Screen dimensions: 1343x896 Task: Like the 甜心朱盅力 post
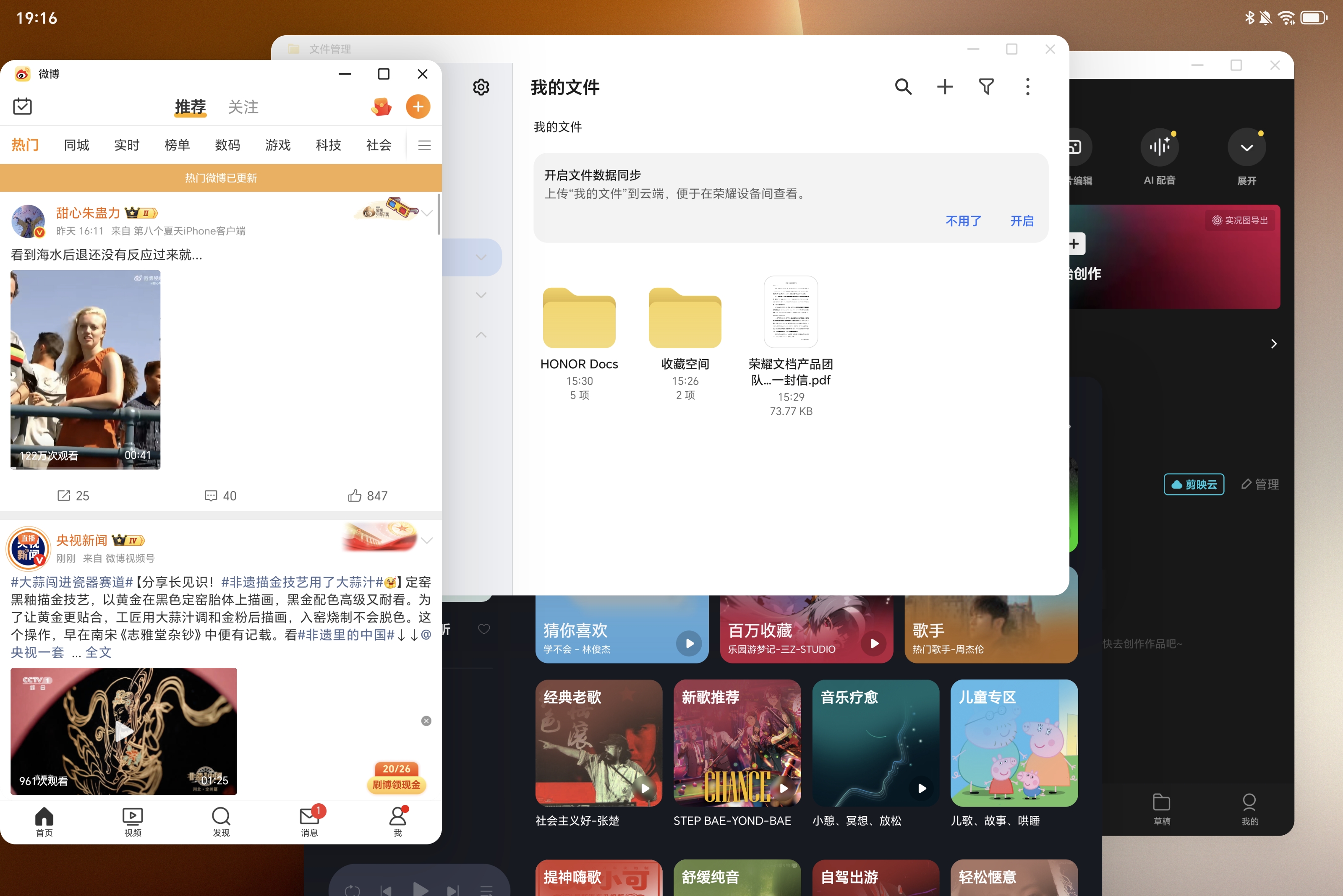355,495
